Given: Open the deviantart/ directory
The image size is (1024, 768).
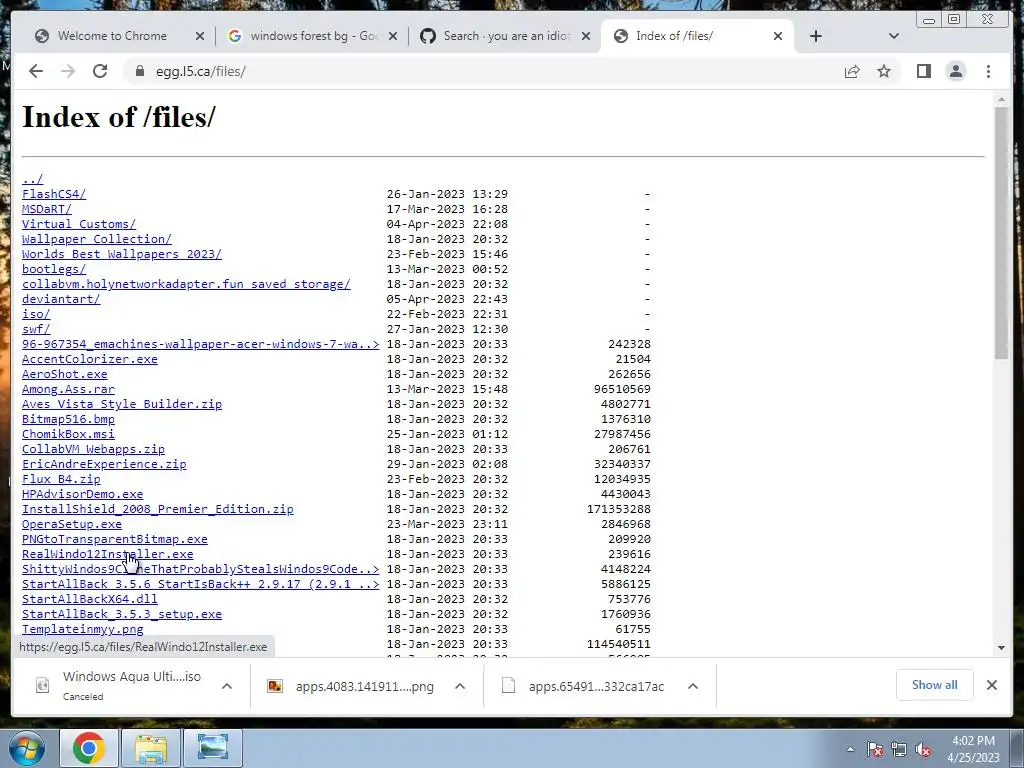Looking at the screenshot, I should point(61,299).
